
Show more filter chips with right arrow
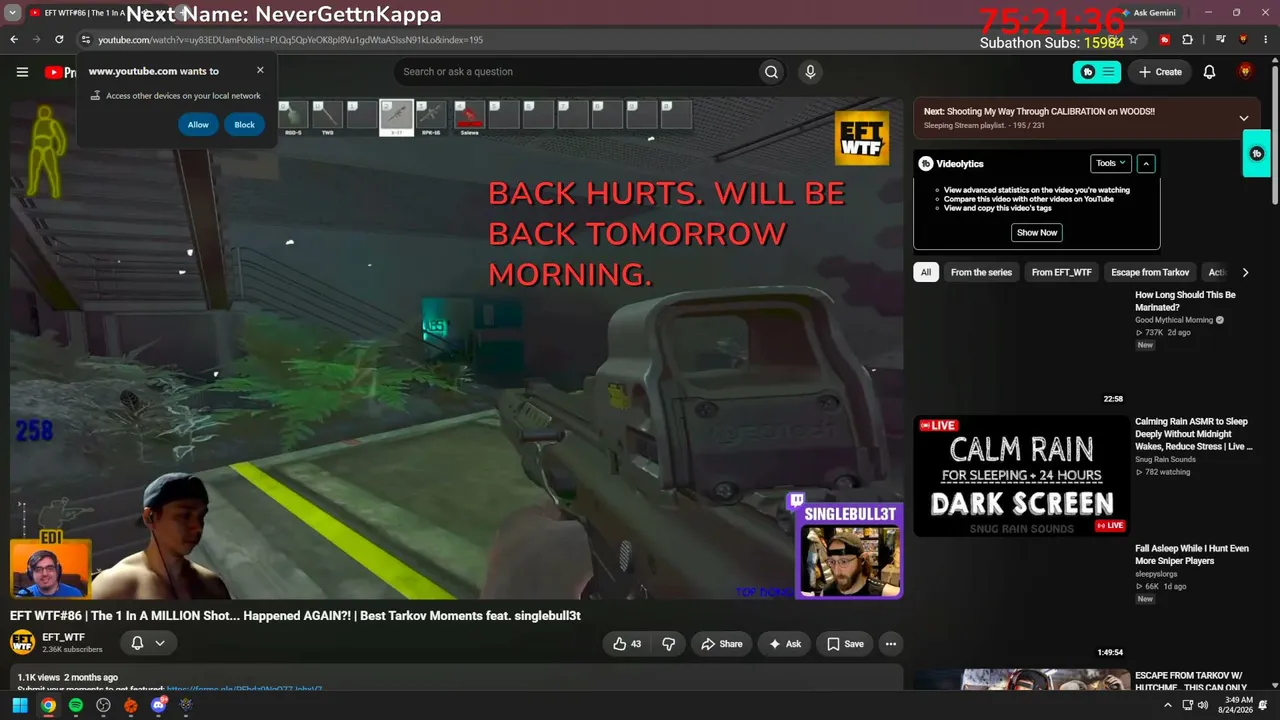coord(1245,272)
